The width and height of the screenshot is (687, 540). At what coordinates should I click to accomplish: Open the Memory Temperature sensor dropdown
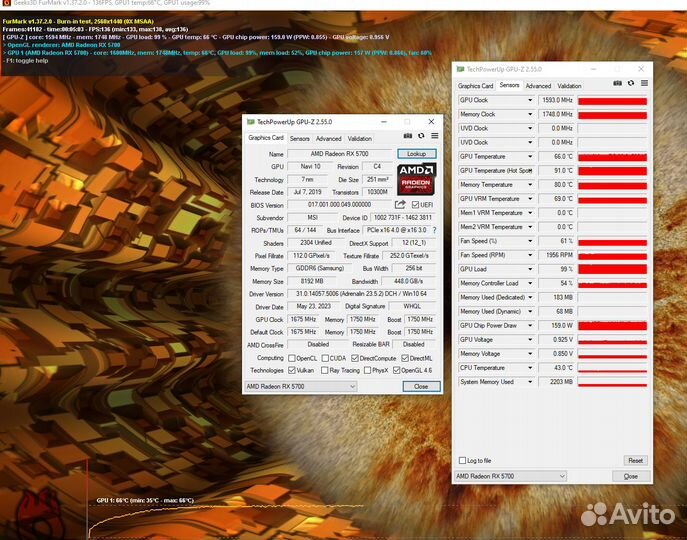(530, 185)
